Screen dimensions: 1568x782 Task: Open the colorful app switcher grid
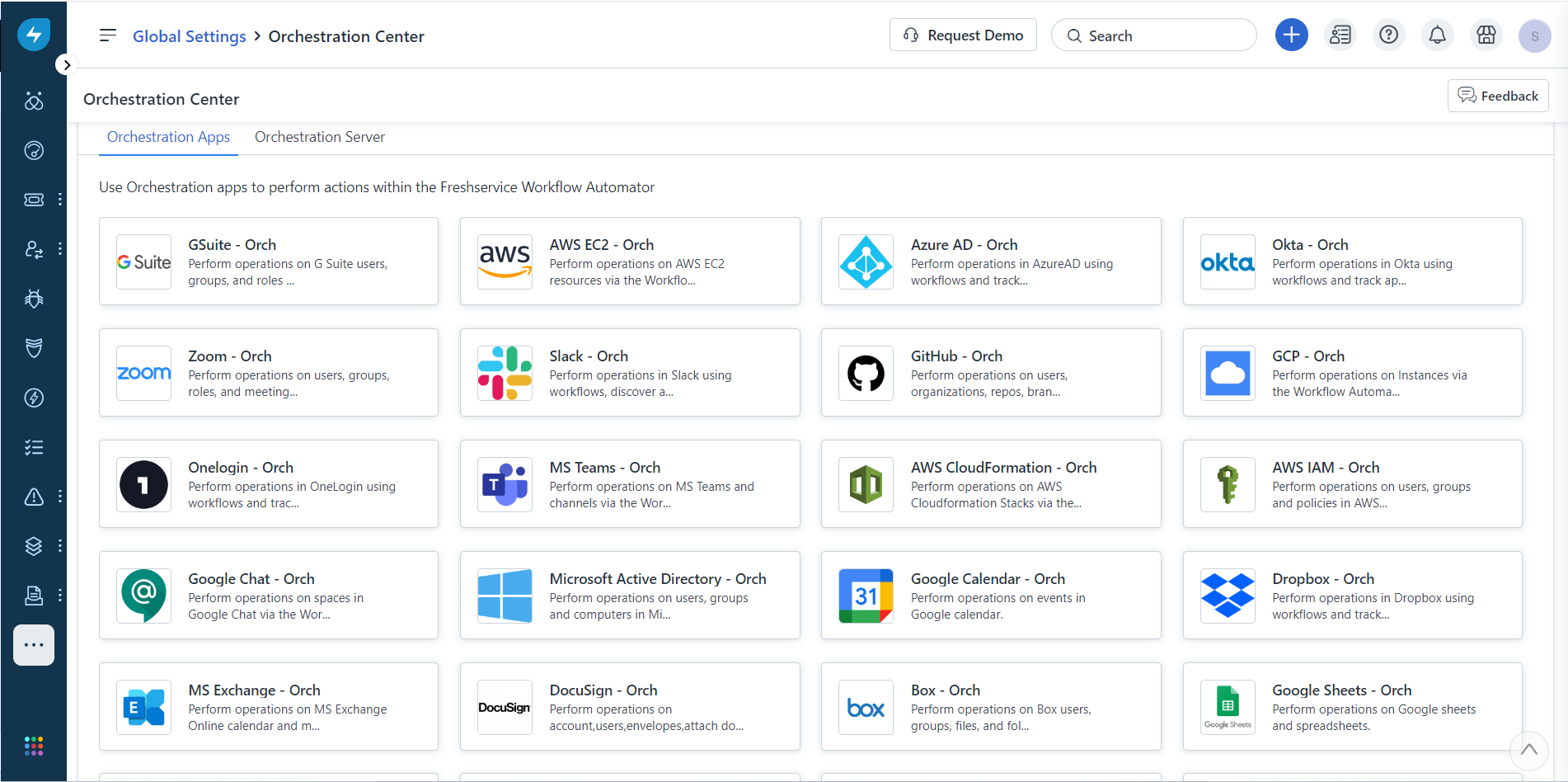click(34, 747)
